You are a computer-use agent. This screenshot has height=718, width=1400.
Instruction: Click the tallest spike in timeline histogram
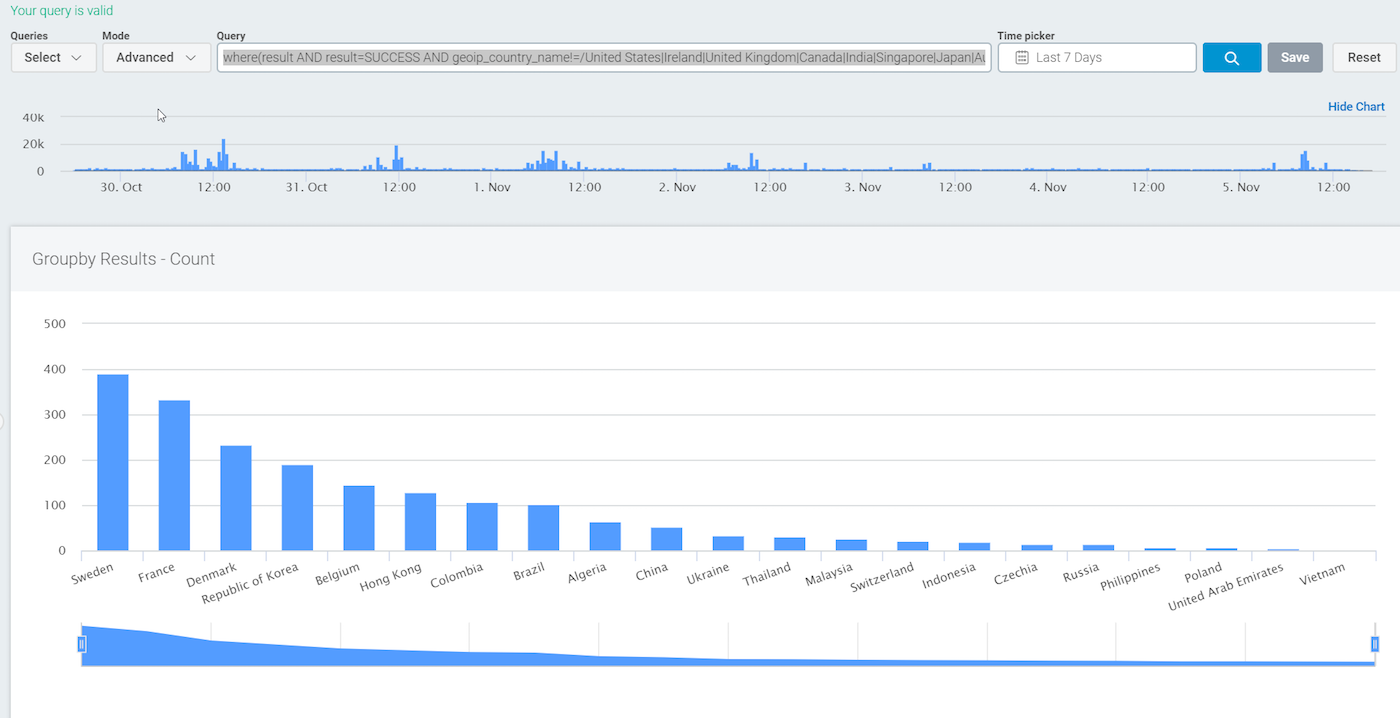pos(223,156)
